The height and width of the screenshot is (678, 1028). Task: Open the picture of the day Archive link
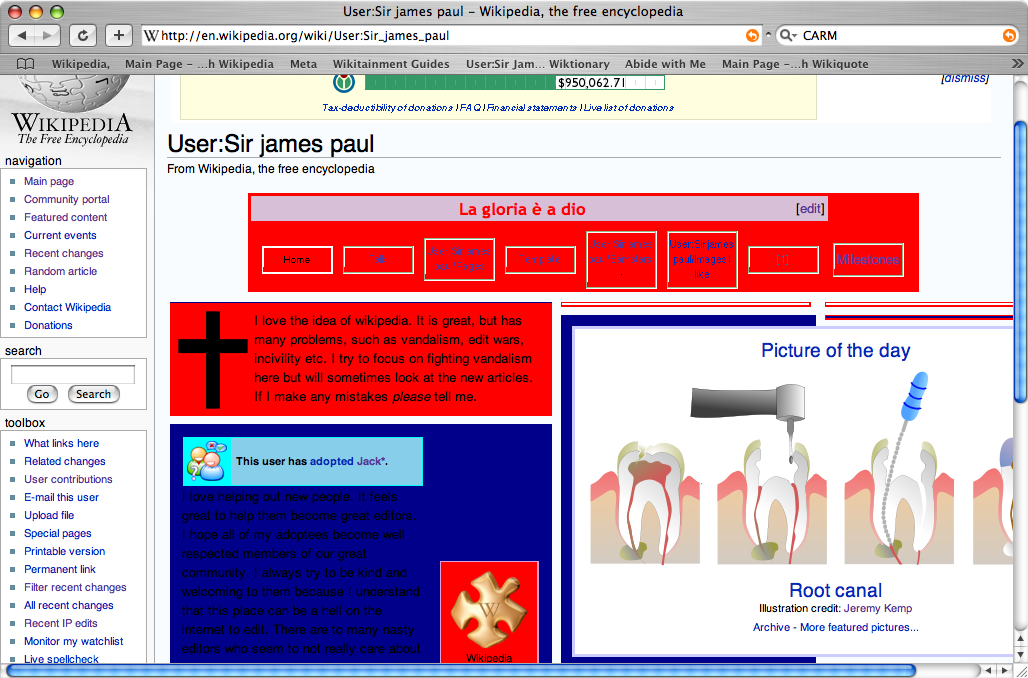coord(772,628)
